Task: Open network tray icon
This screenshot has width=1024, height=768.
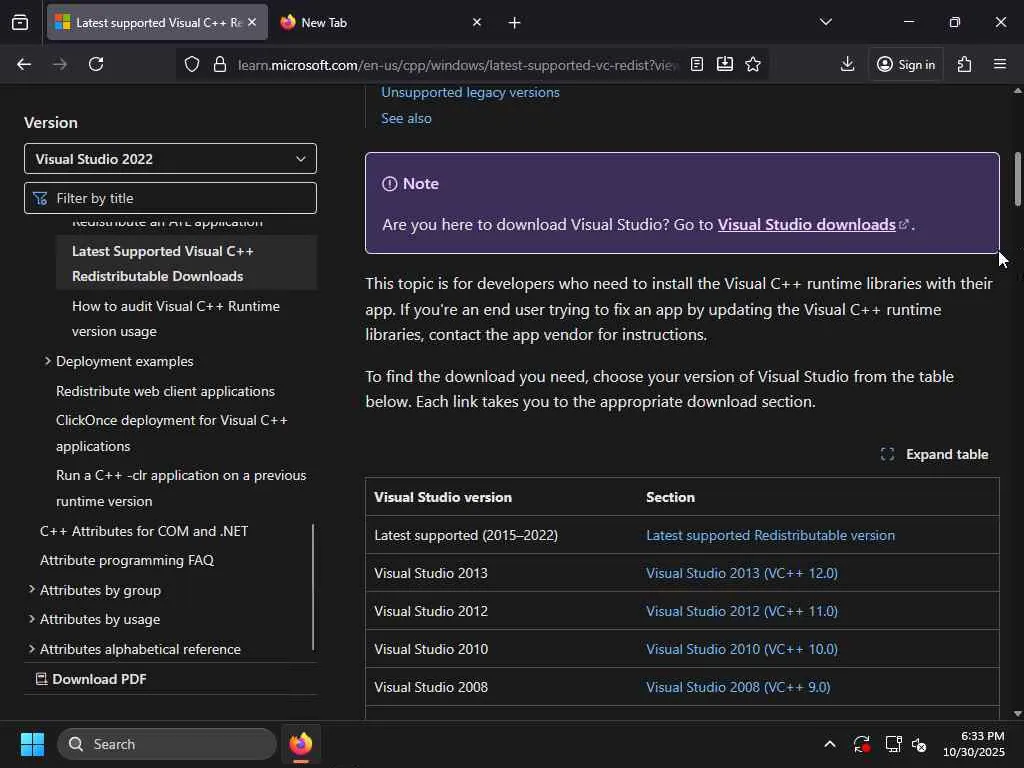Action: [x=893, y=744]
